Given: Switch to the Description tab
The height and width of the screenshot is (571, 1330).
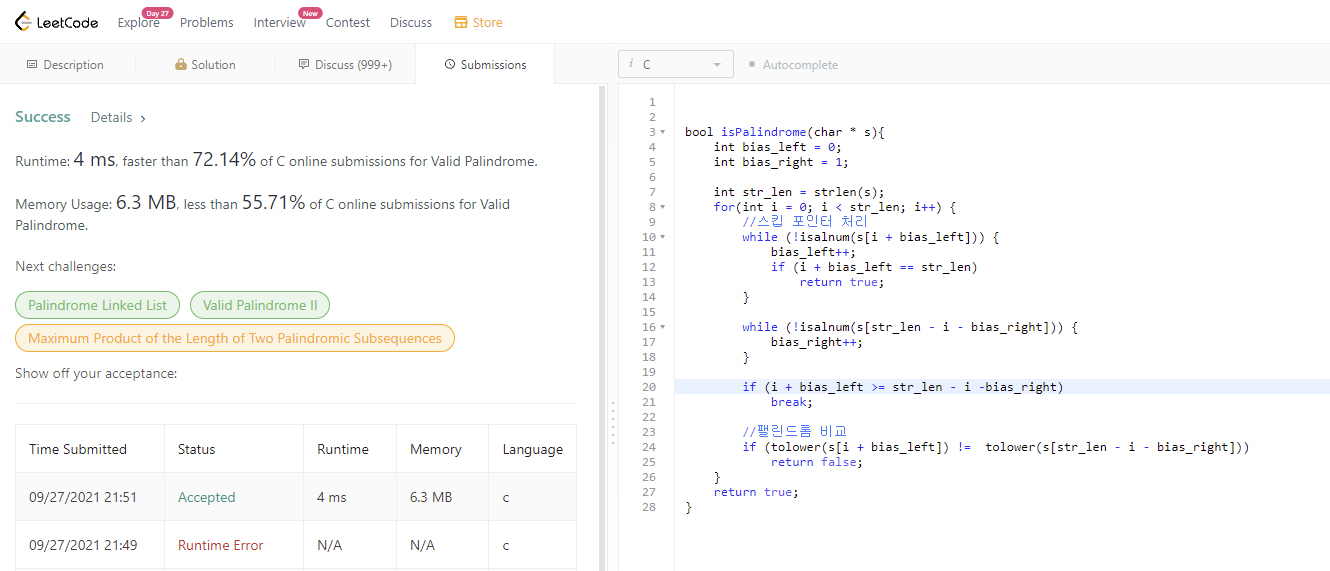Looking at the screenshot, I should point(66,64).
